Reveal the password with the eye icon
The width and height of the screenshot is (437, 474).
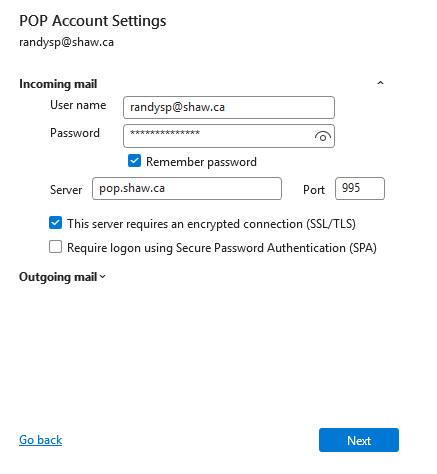[322, 136]
